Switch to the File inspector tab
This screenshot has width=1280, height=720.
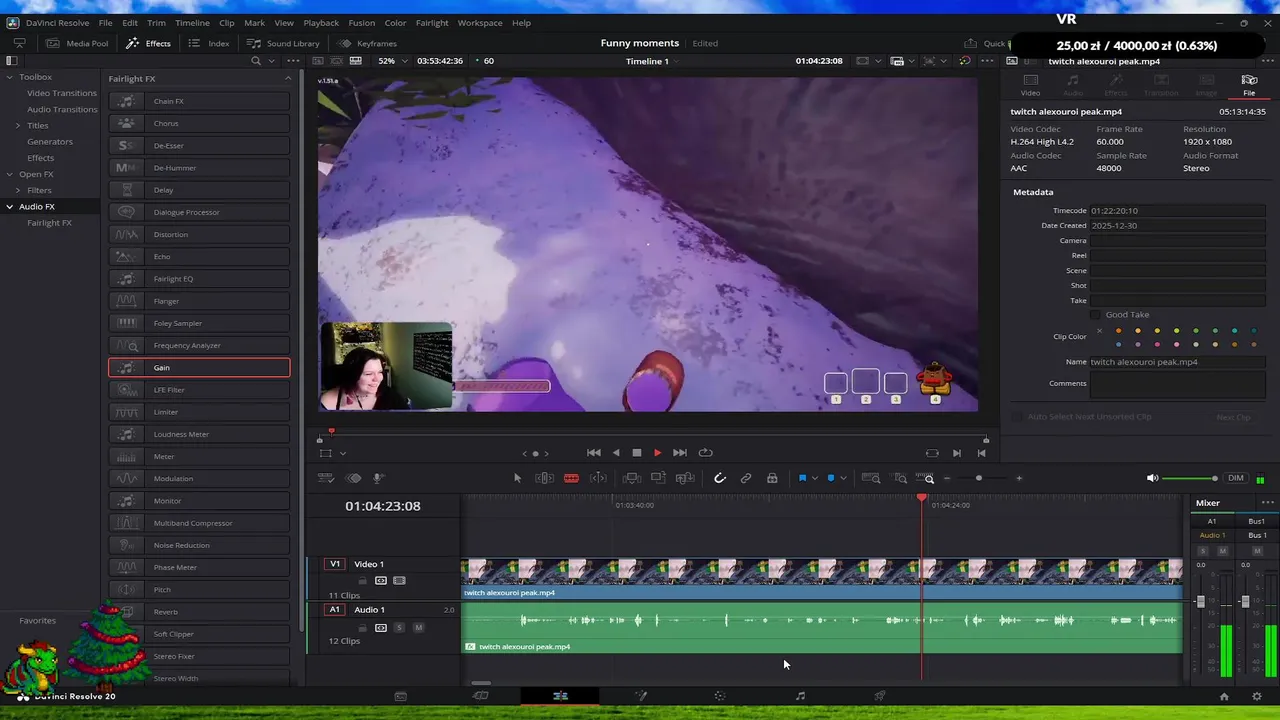1249,84
